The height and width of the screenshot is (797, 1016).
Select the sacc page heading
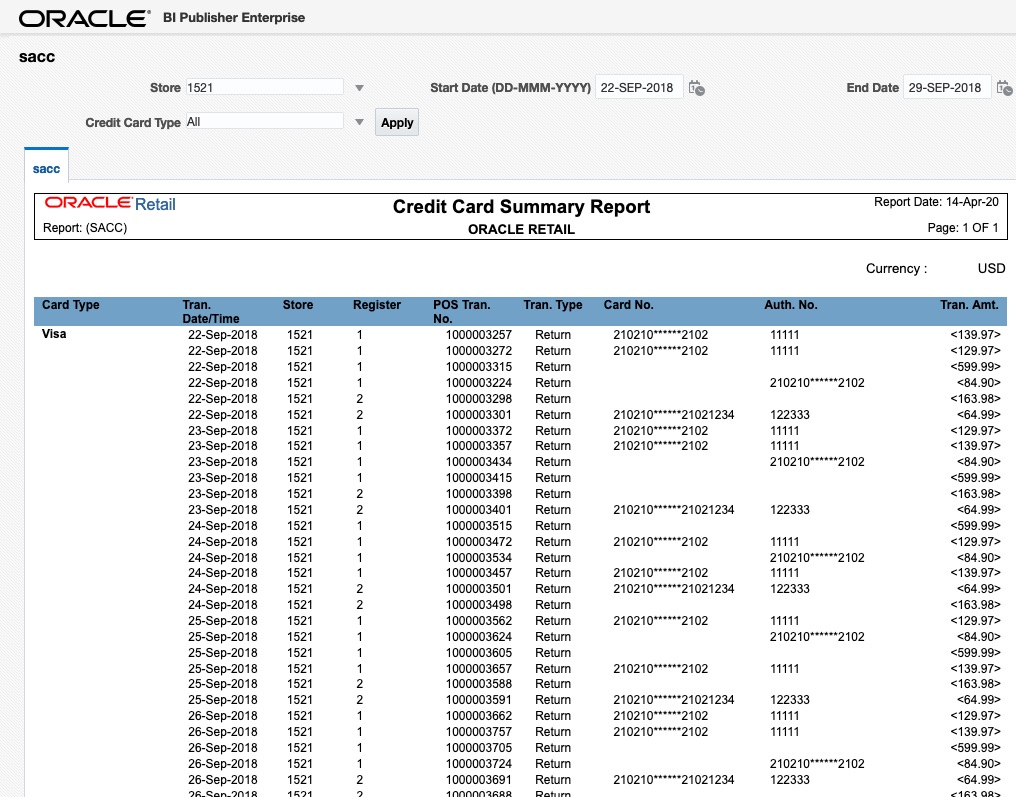pyautogui.click(x=36, y=57)
